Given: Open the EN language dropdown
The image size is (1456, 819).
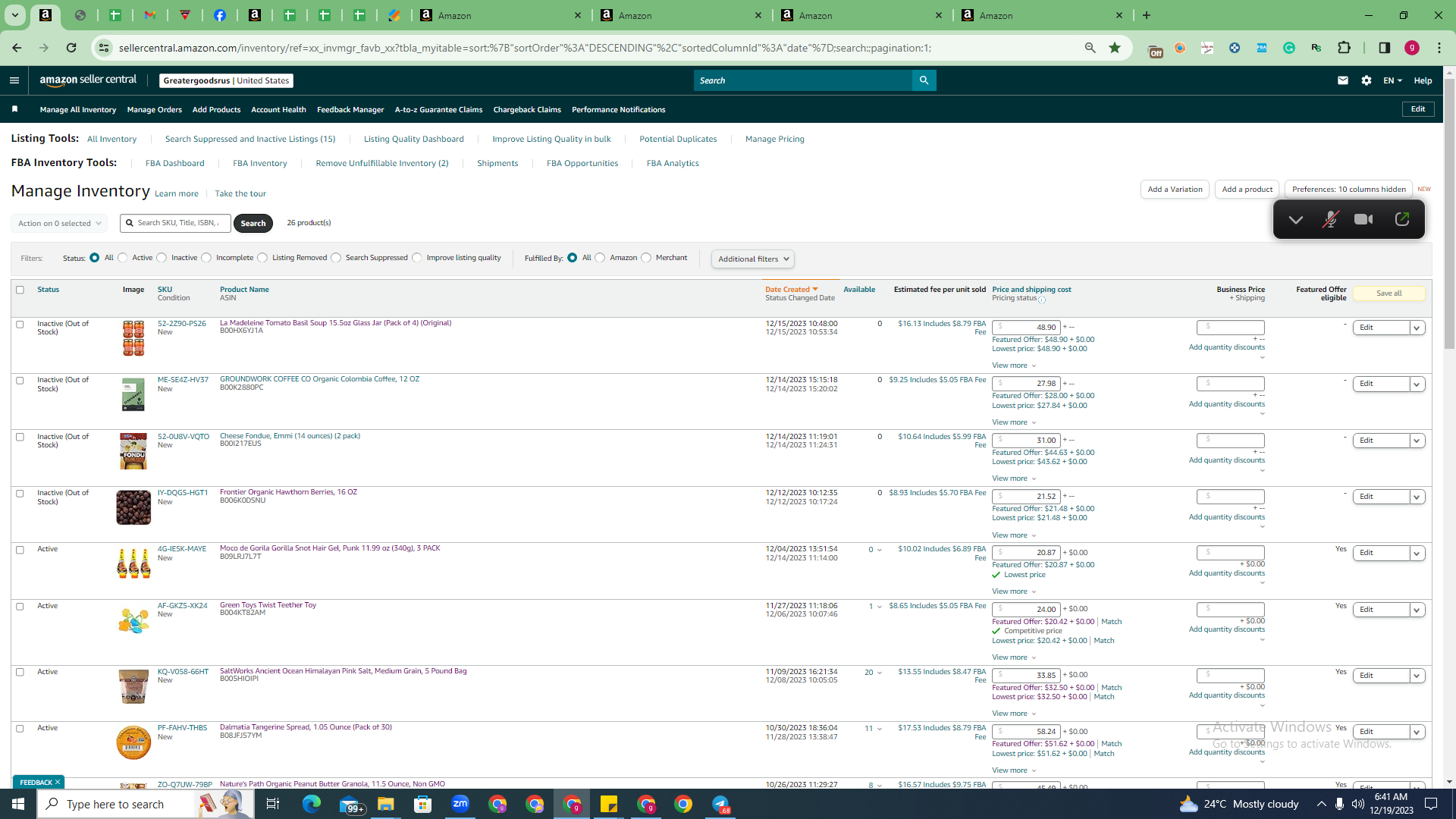Looking at the screenshot, I should pyautogui.click(x=1392, y=80).
